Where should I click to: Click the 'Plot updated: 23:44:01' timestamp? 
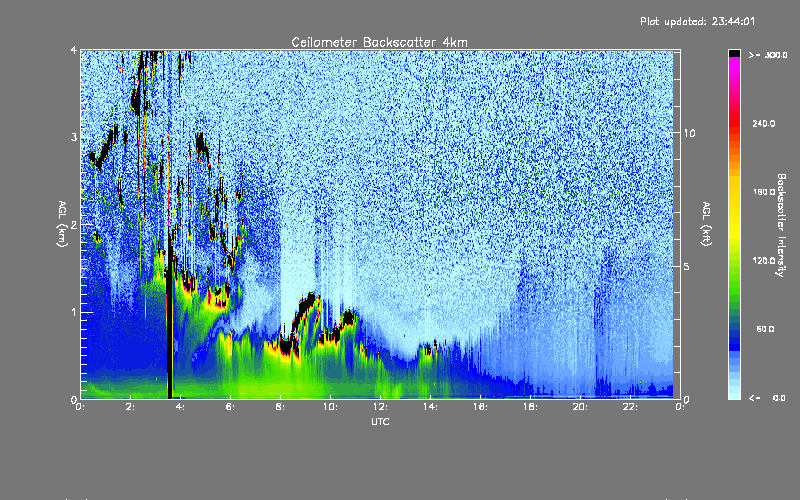pos(697,21)
